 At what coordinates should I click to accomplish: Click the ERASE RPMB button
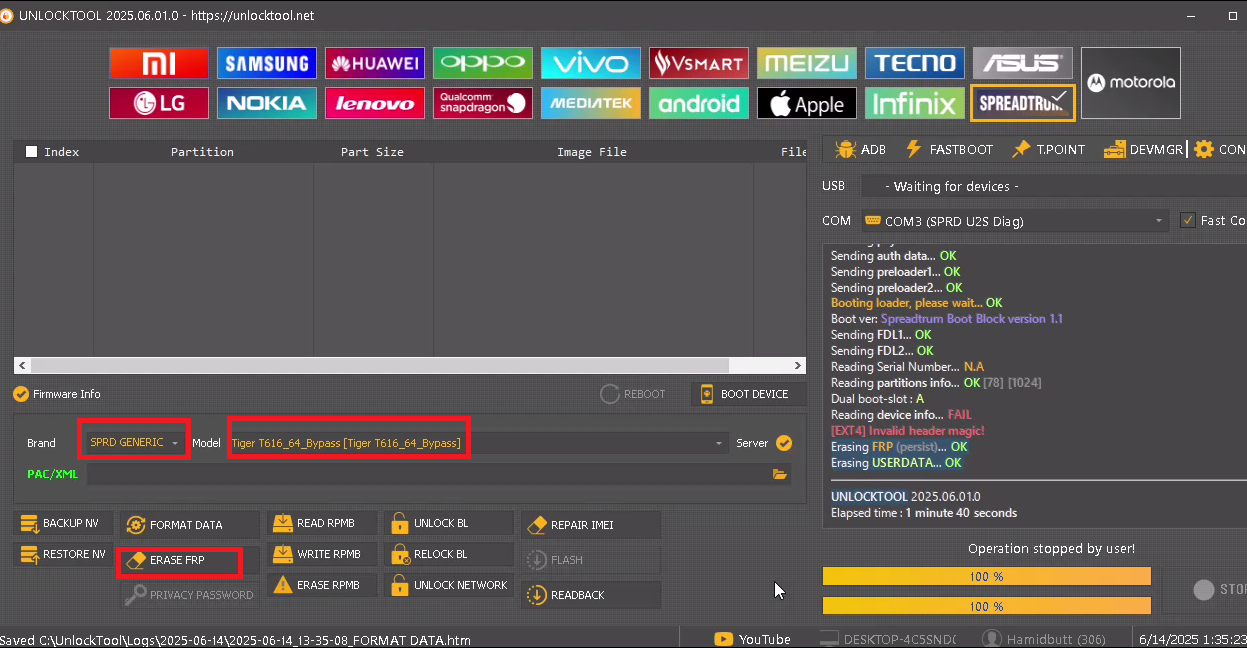coord(323,585)
